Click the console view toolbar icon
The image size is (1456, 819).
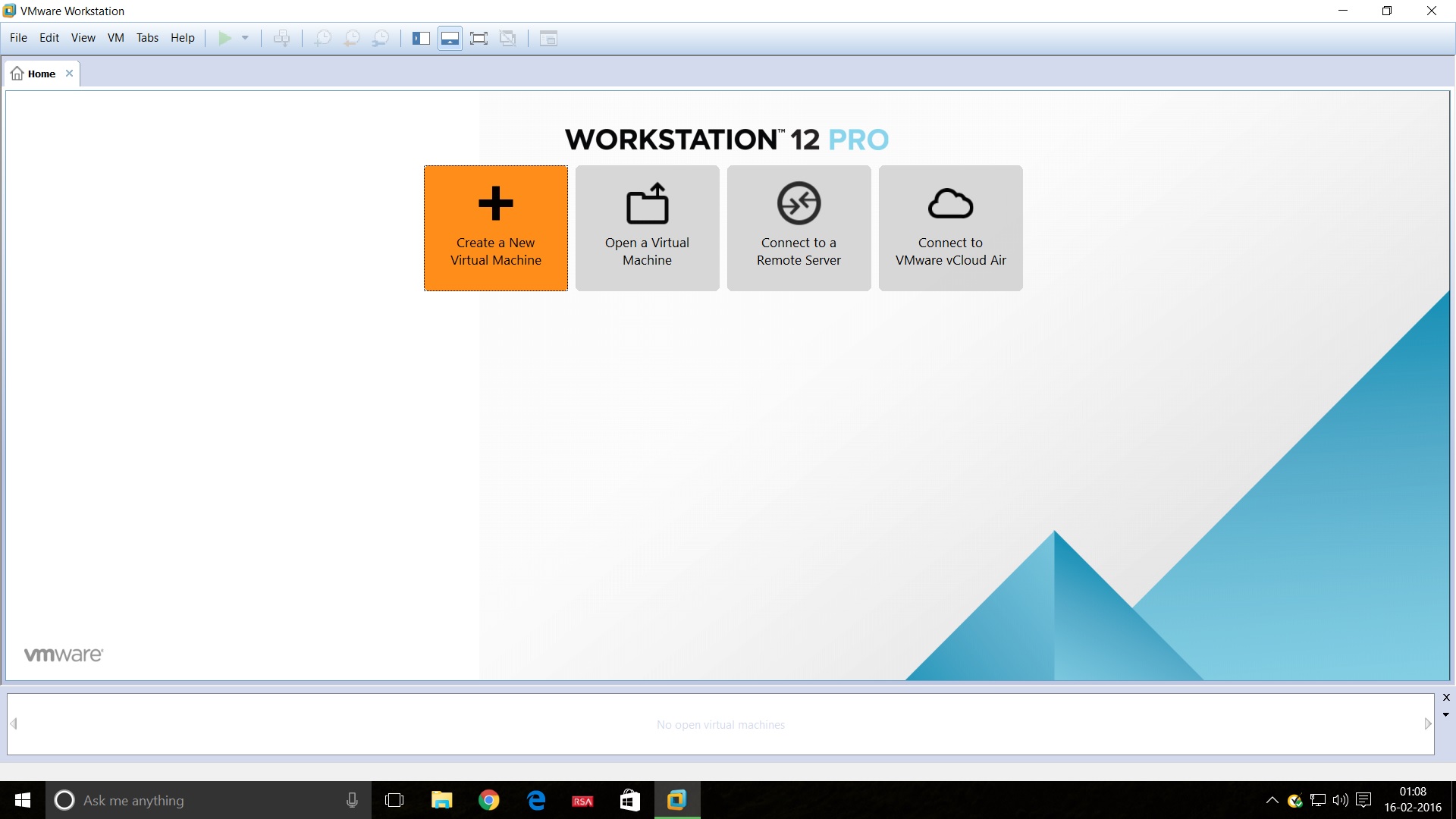click(548, 38)
